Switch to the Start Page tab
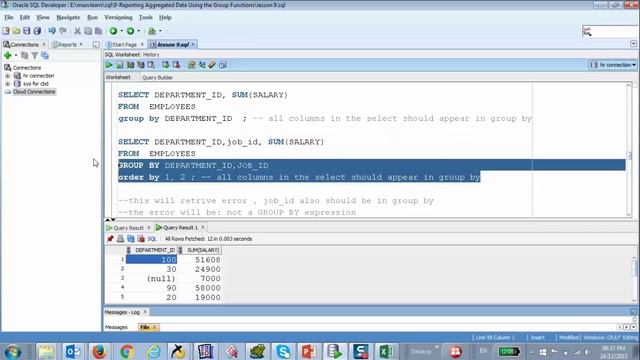 [124, 44]
